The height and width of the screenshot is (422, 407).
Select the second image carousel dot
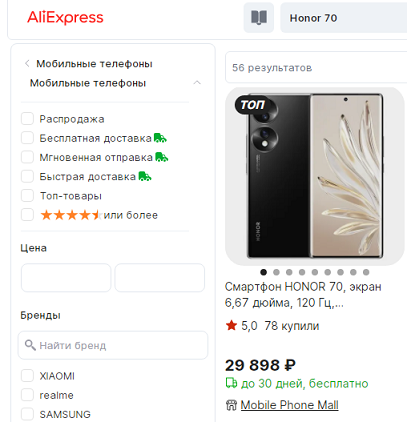276,272
